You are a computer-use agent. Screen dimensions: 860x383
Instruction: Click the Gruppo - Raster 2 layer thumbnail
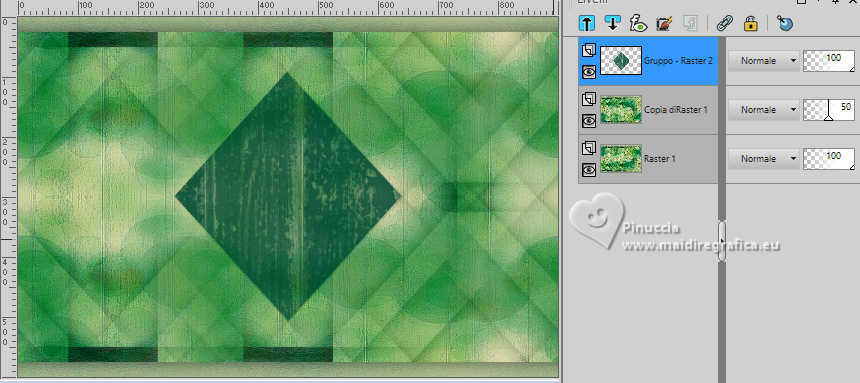coord(621,60)
